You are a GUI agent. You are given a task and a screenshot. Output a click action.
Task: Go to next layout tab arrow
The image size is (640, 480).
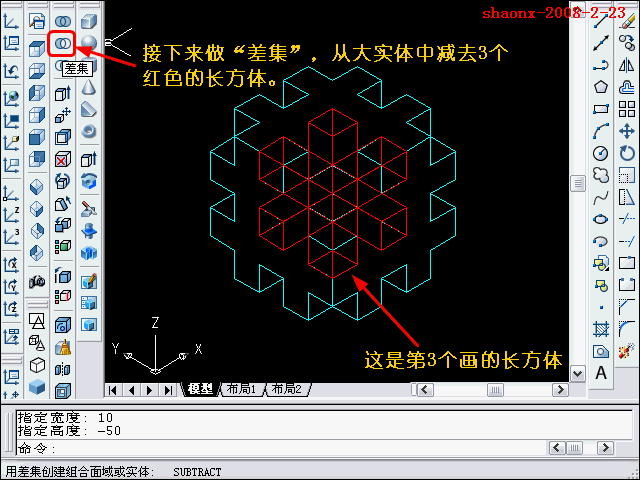point(149,390)
